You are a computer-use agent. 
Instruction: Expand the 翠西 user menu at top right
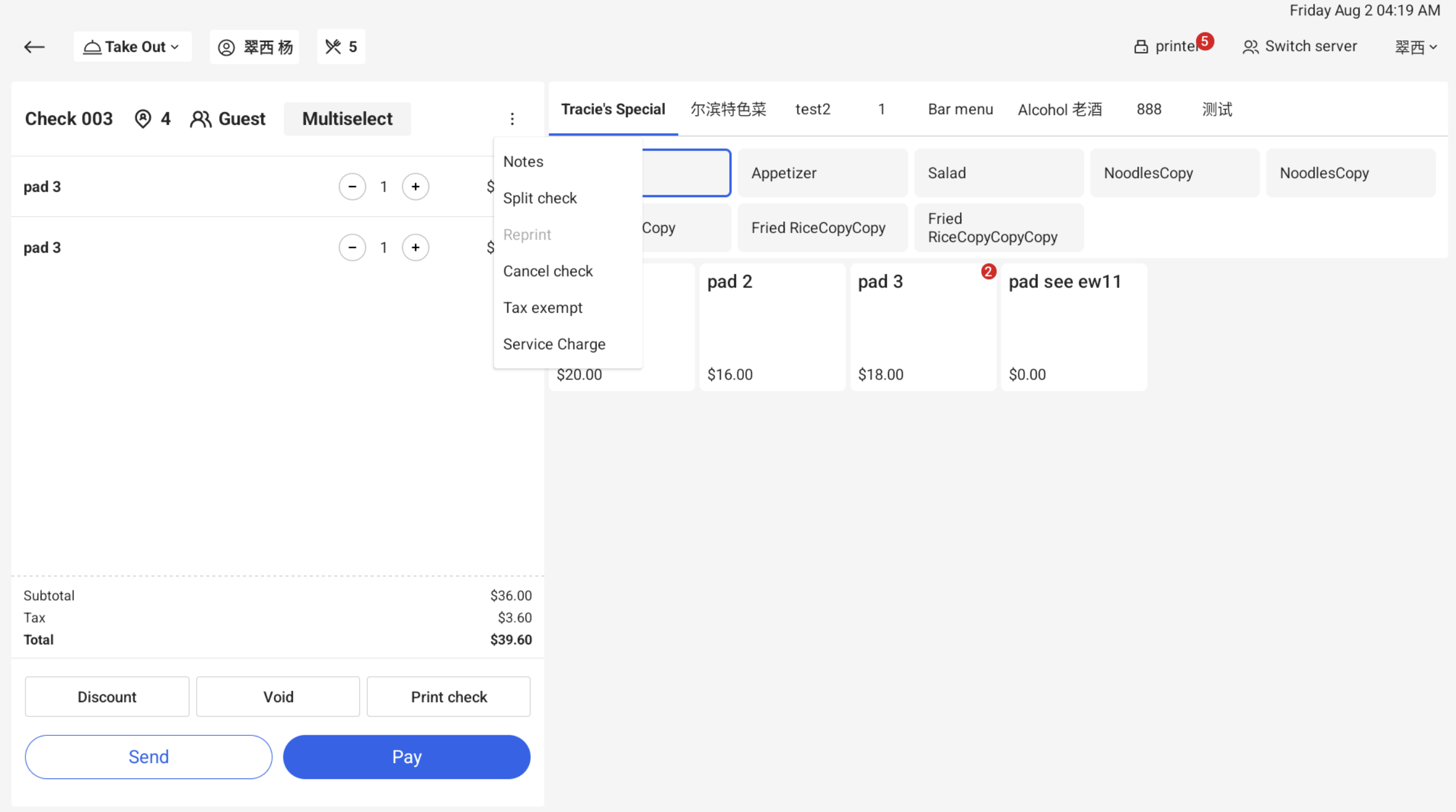click(x=1416, y=46)
